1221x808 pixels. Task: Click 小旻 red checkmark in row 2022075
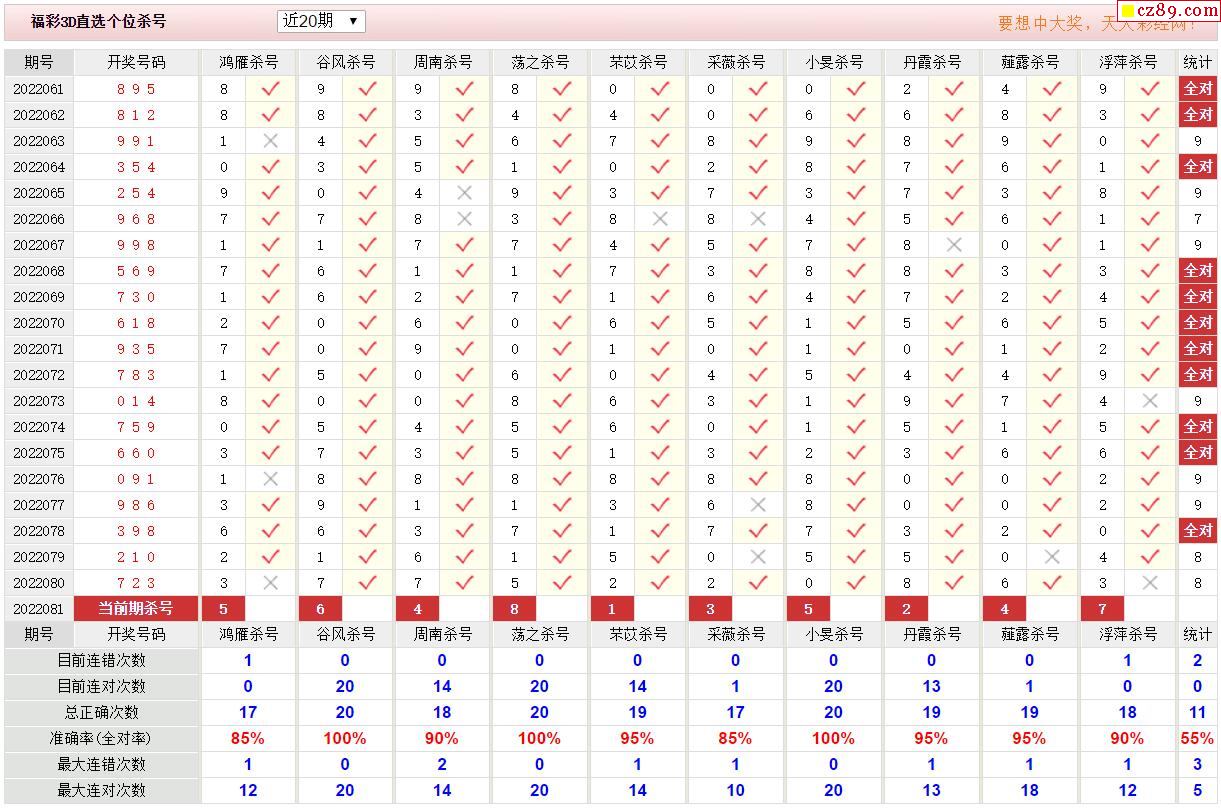[x=856, y=453]
